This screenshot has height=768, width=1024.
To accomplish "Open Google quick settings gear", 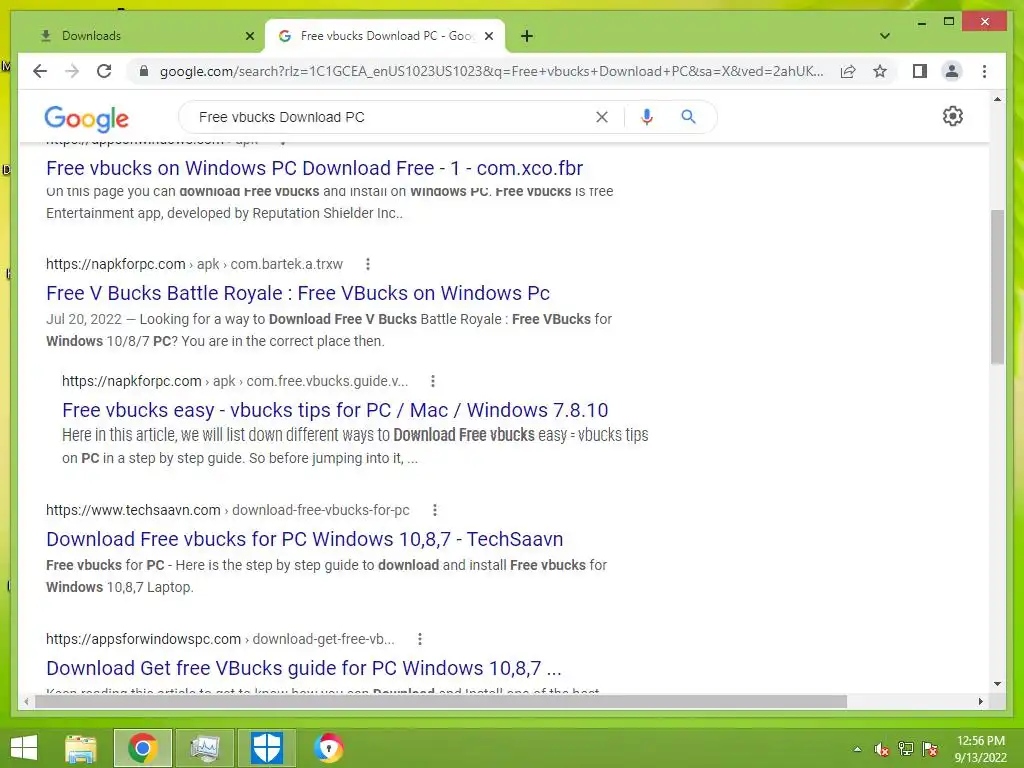I will [952, 116].
